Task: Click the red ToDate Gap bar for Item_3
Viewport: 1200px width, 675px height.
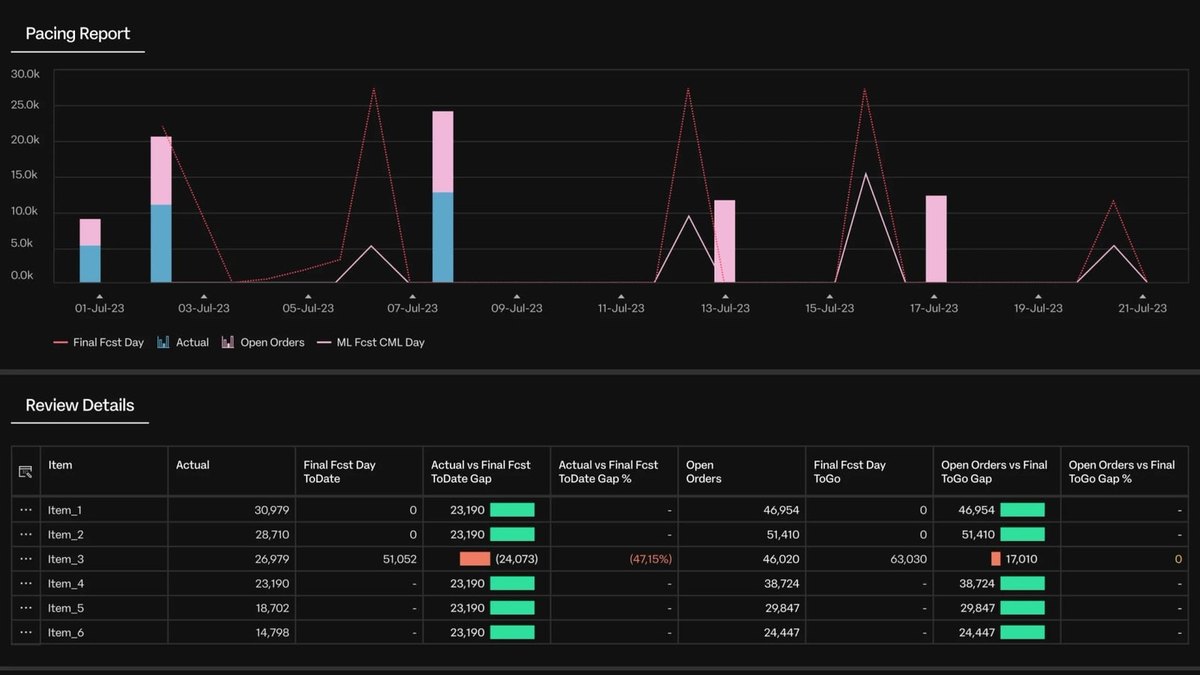Action: [475, 559]
